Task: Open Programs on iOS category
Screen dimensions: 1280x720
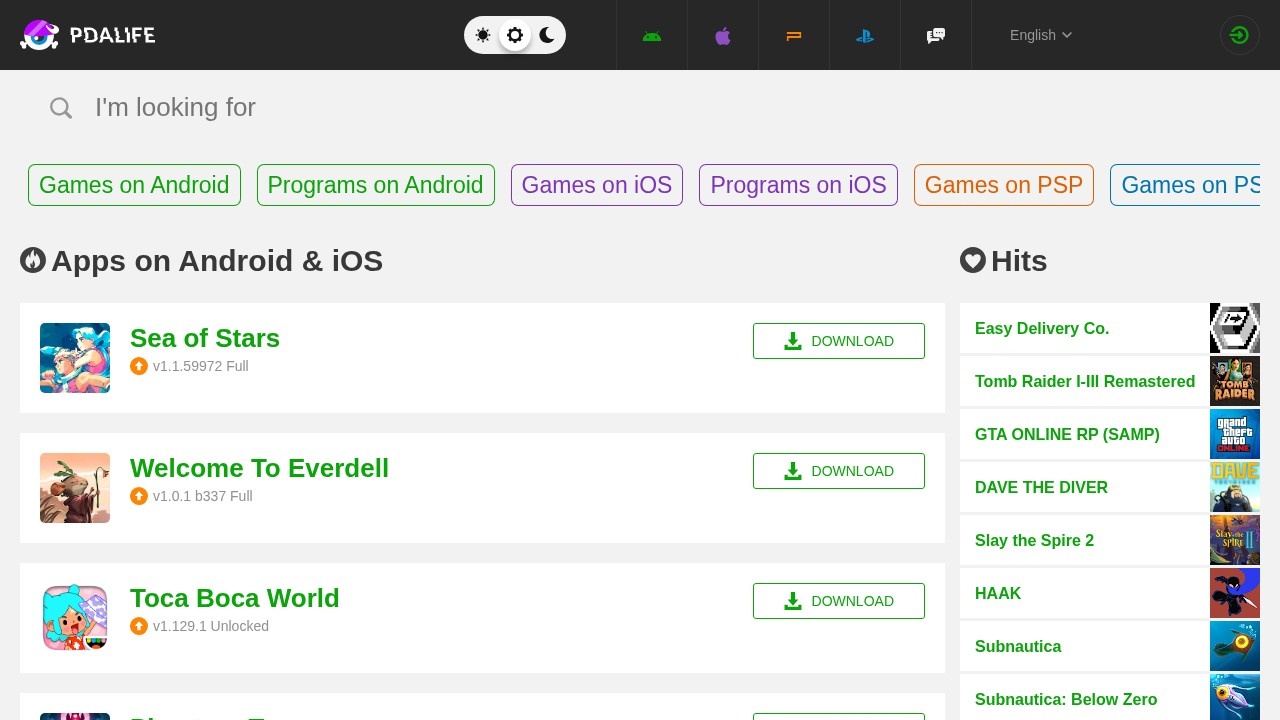Action: [798, 185]
